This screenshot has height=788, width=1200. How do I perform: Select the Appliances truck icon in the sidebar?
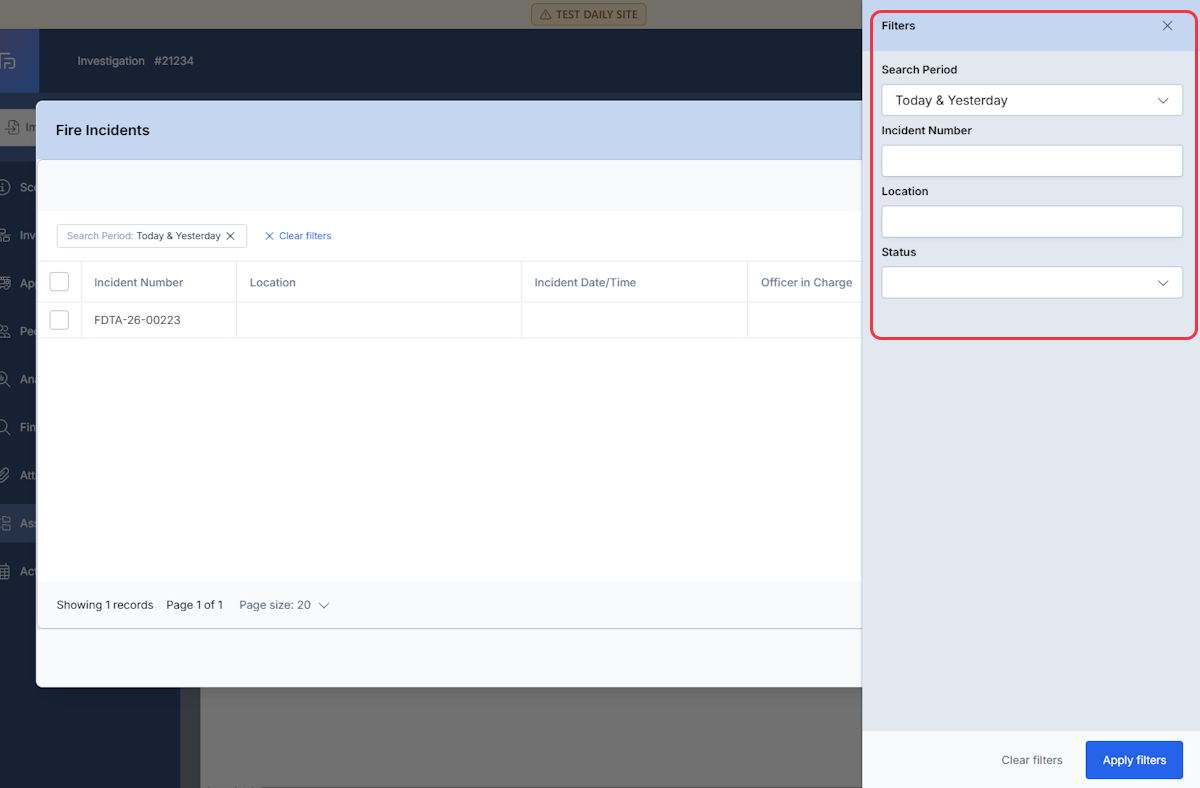pos(6,283)
